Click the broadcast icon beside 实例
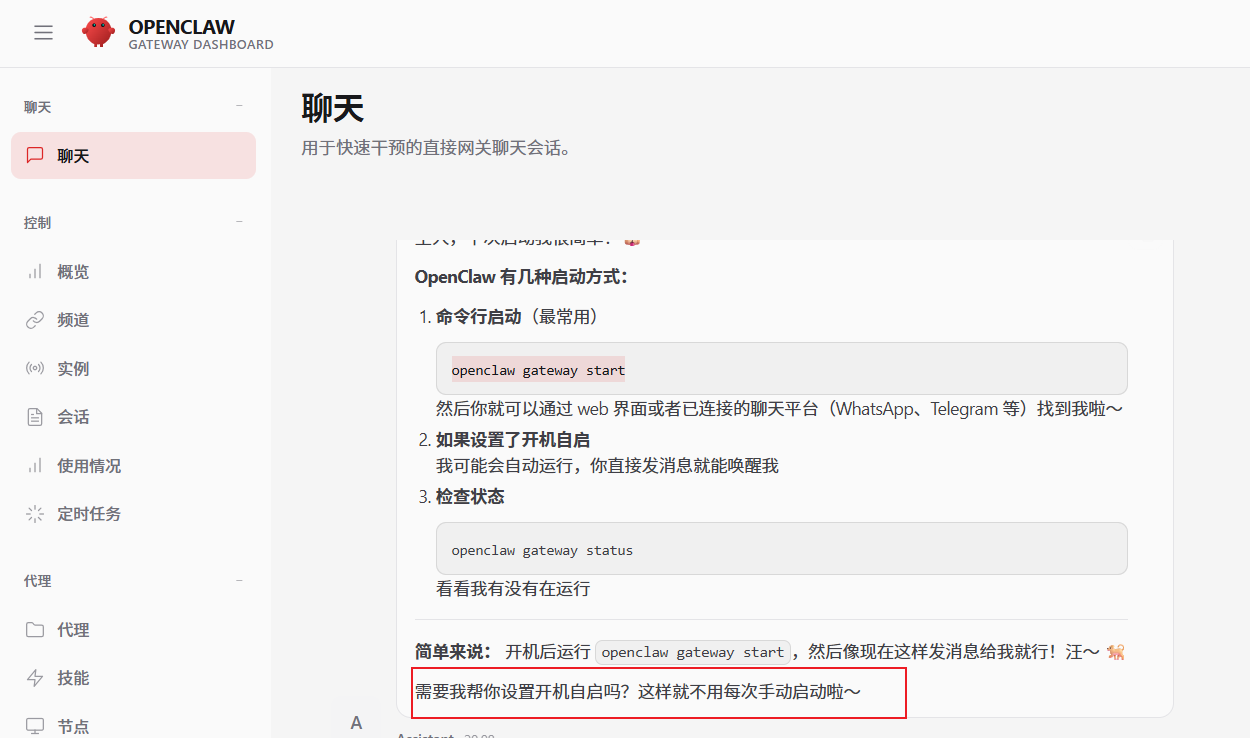Screen dimensions: 1250x738 [x=35, y=369]
